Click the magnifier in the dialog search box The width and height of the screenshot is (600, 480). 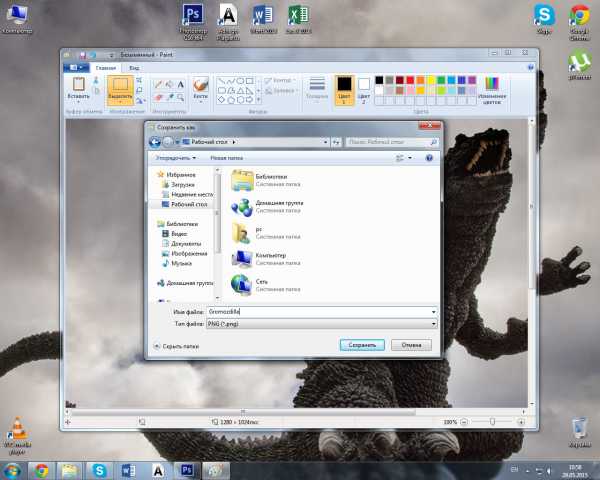click(x=433, y=142)
